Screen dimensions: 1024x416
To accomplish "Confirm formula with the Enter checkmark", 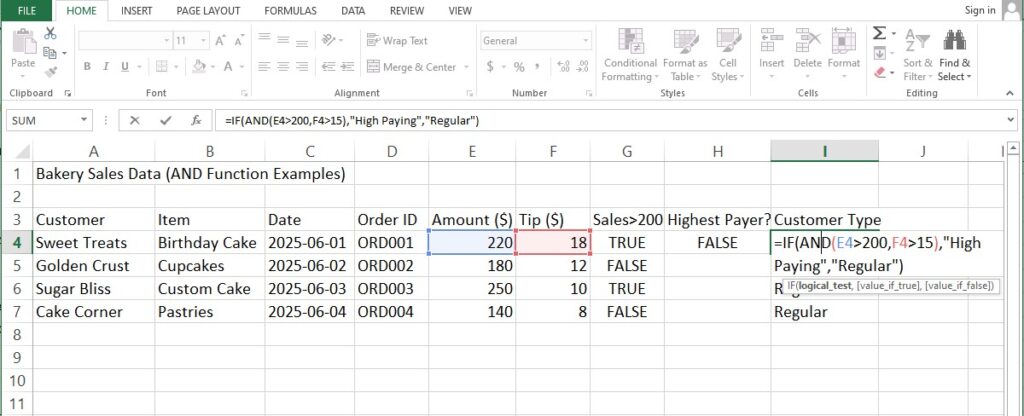I will (x=164, y=120).
